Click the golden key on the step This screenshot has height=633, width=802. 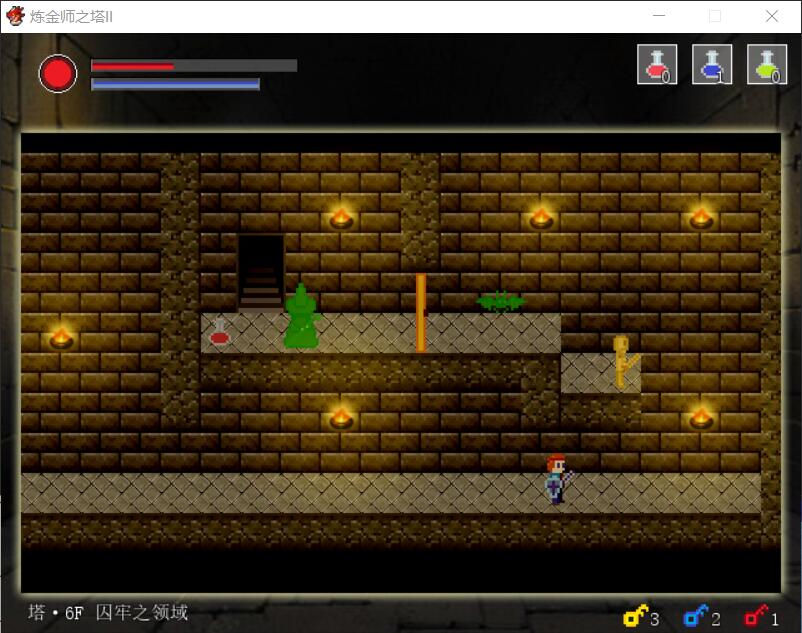click(x=625, y=361)
